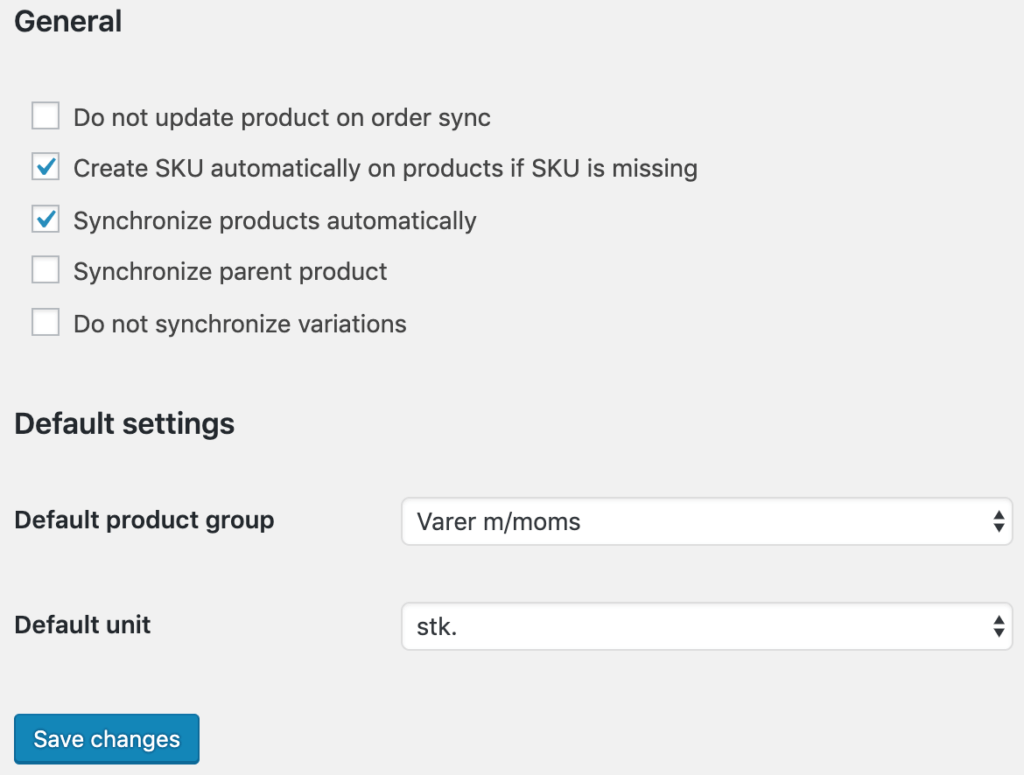Disable the Synchronize products automatically checkbox

(x=46, y=219)
